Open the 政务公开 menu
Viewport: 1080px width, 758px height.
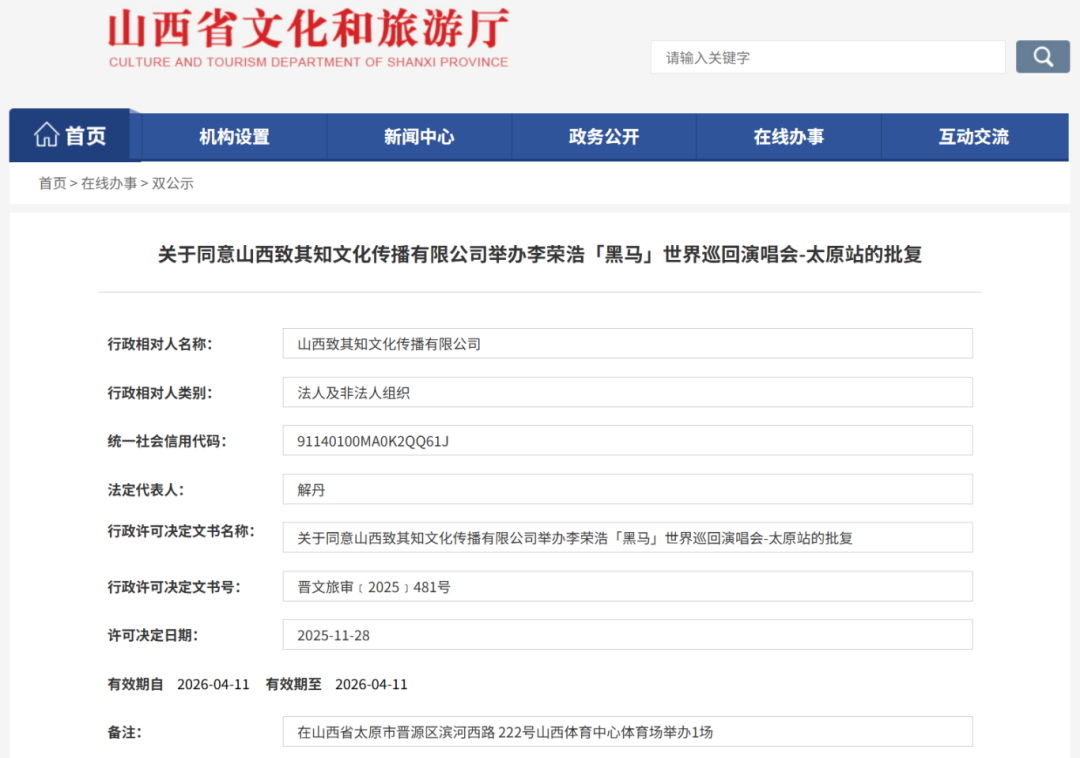click(x=604, y=137)
